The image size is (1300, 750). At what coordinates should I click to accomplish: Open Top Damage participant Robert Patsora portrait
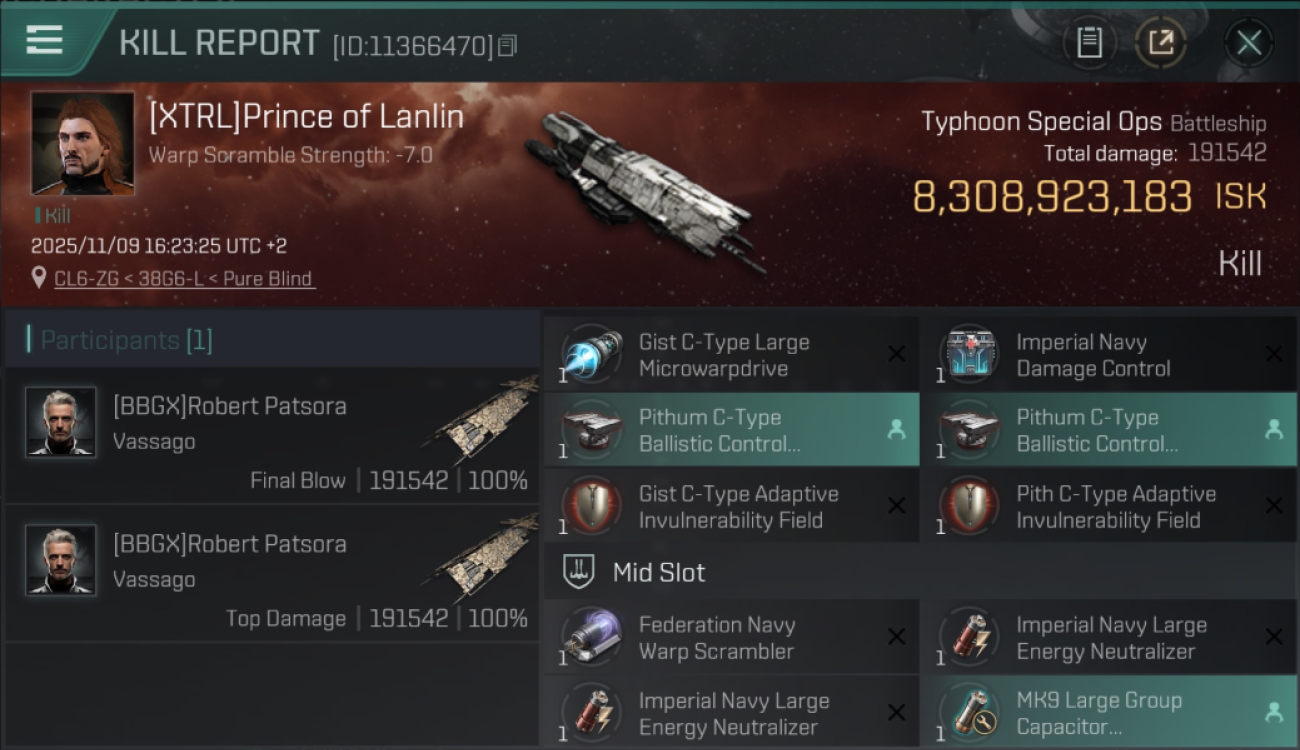61,560
